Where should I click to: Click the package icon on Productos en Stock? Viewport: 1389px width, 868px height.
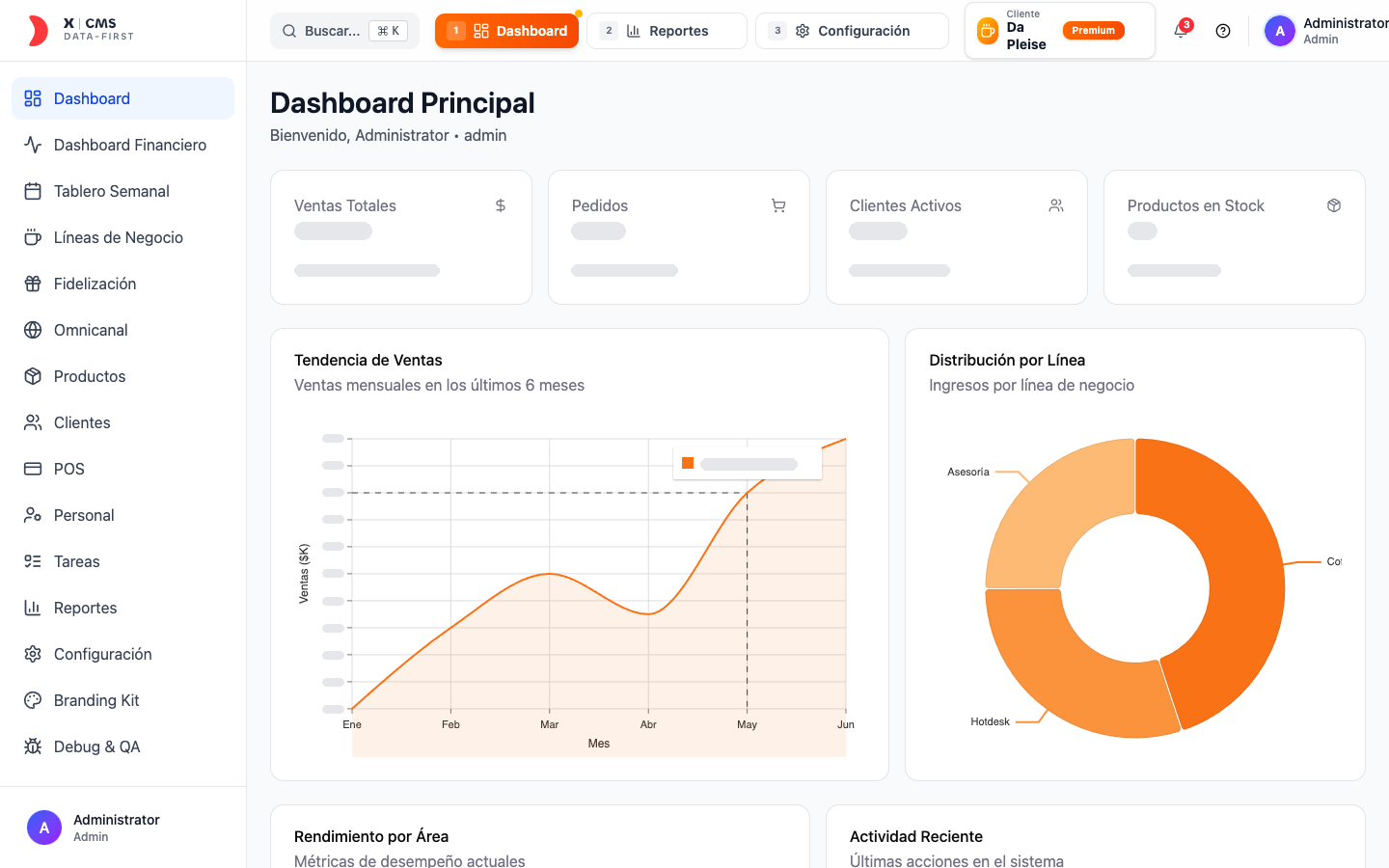pyautogui.click(x=1334, y=205)
